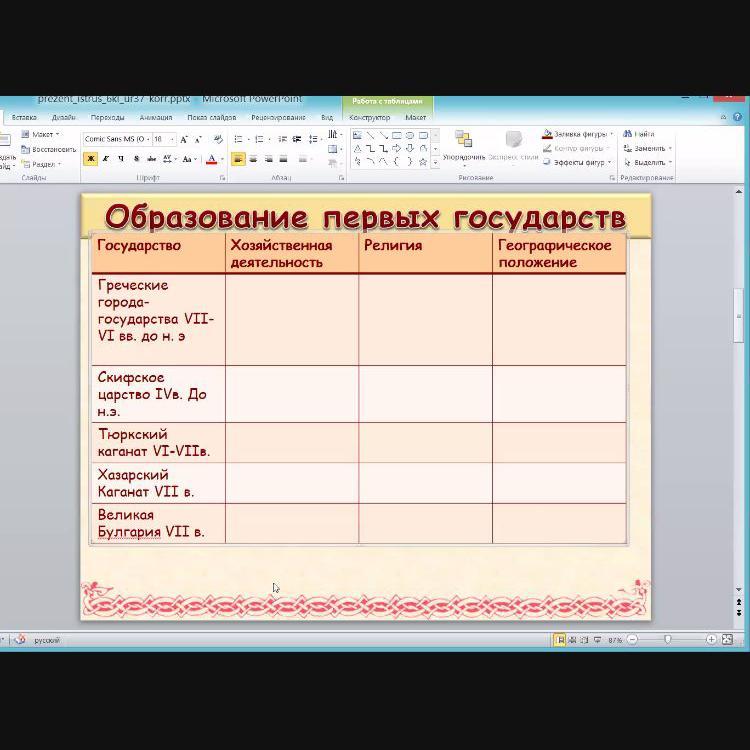Image resolution: width=750 pixels, height=750 pixels.
Task: Switch to Normal view in status bar
Action: 559,640
